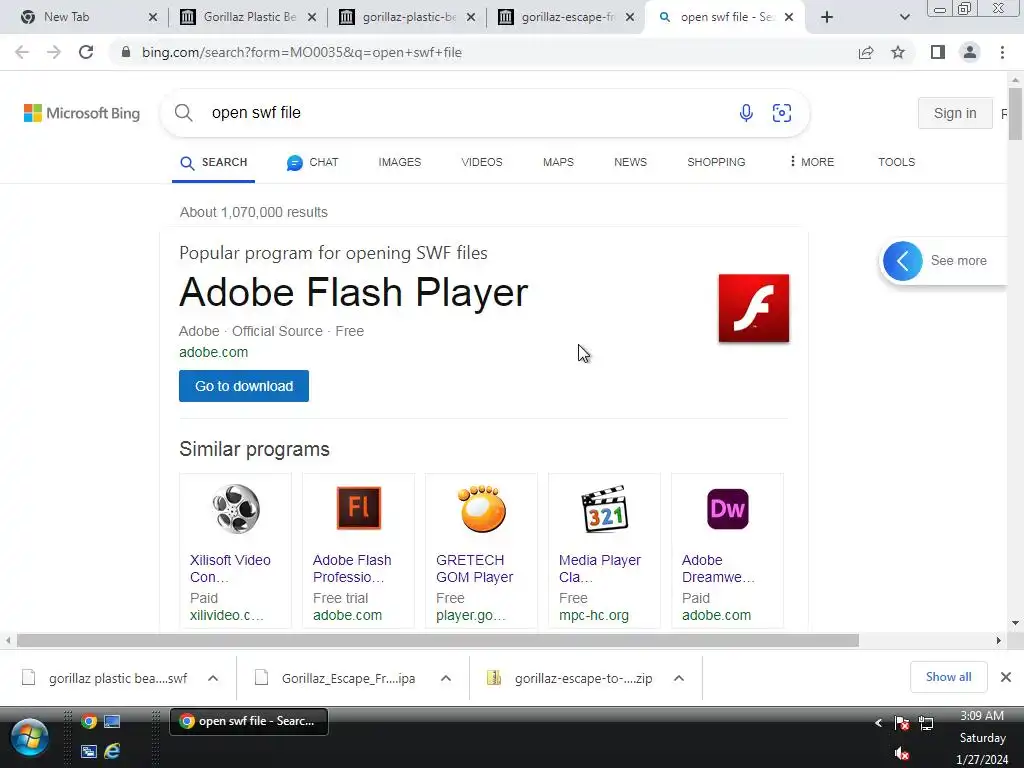The width and height of the screenshot is (1024, 768).
Task: Open Chrome three-dot menu
Action: pyautogui.click(x=1002, y=52)
